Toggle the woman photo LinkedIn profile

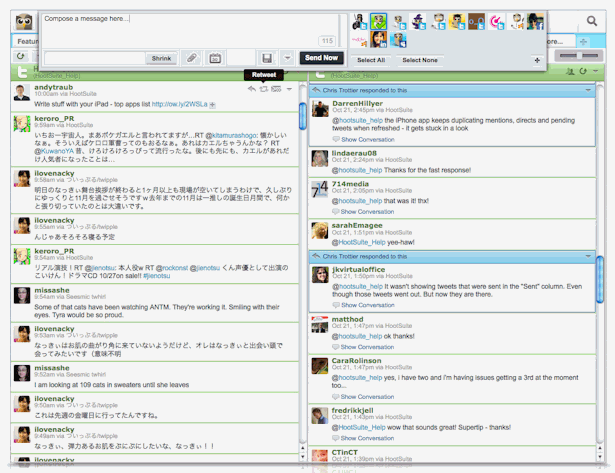pos(378,40)
